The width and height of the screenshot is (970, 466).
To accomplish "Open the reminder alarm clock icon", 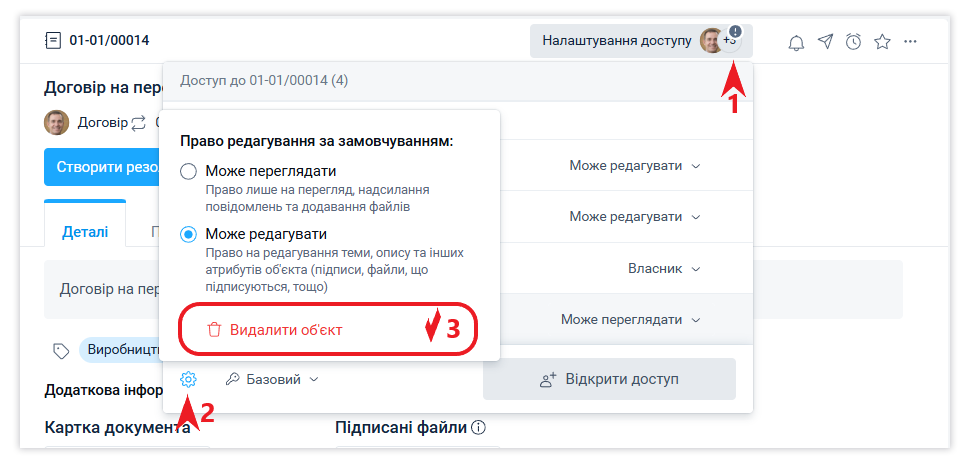I will point(853,42).
